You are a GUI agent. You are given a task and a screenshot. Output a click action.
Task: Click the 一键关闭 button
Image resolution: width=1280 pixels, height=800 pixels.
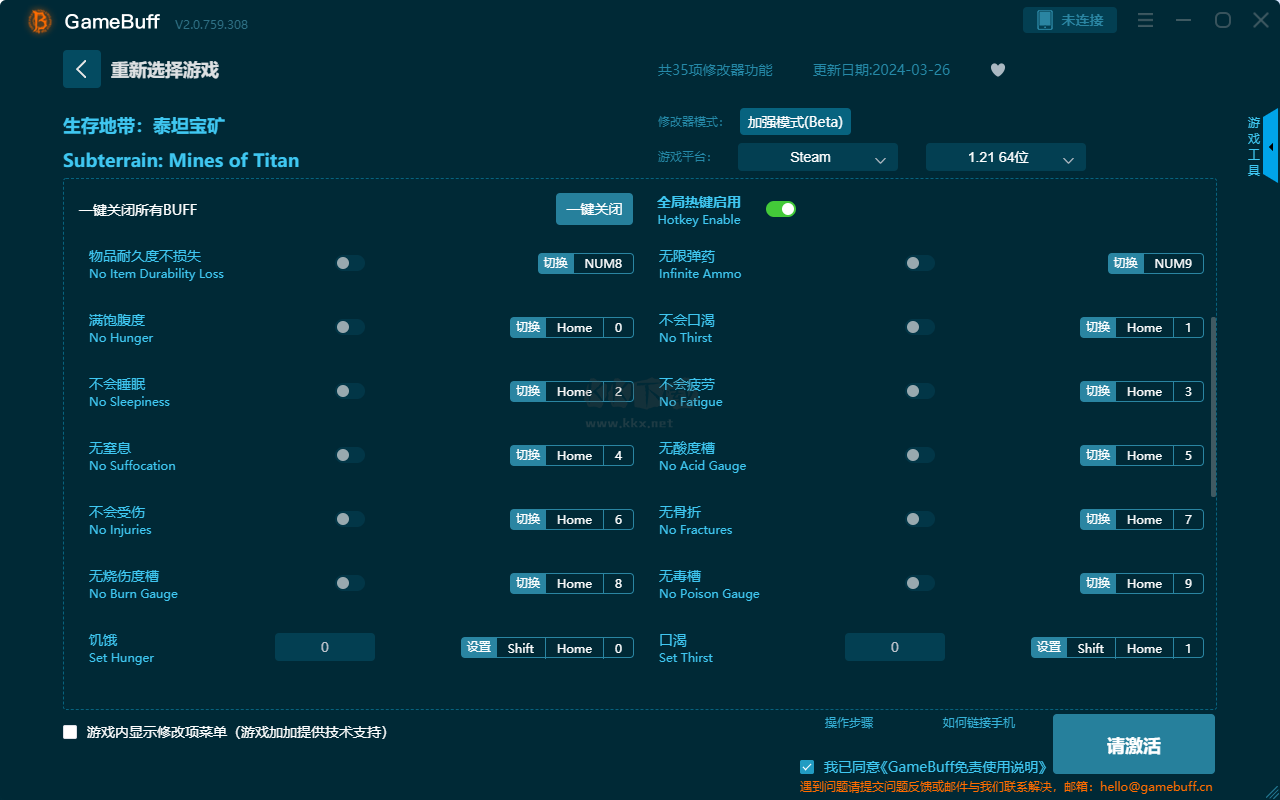click(x=594, y=209)
